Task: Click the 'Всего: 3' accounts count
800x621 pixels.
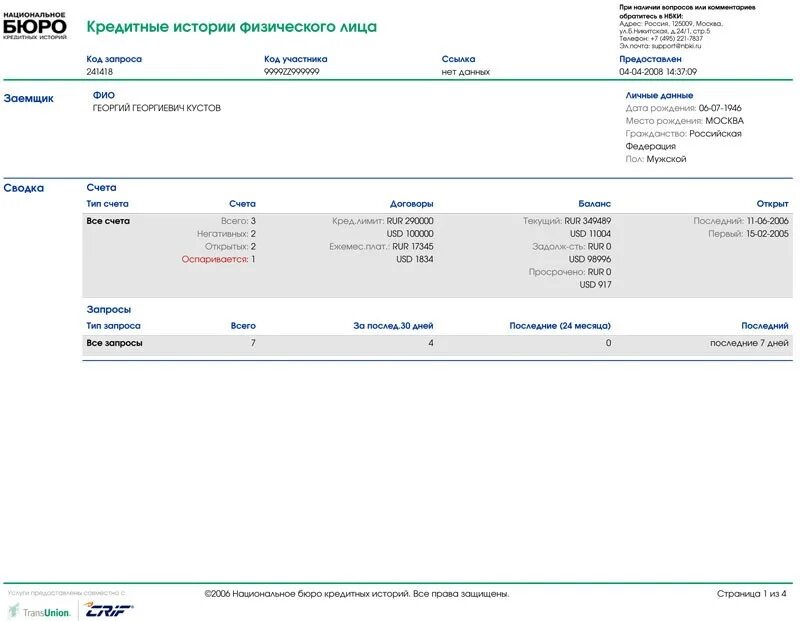Action: (x=238, y=221)
